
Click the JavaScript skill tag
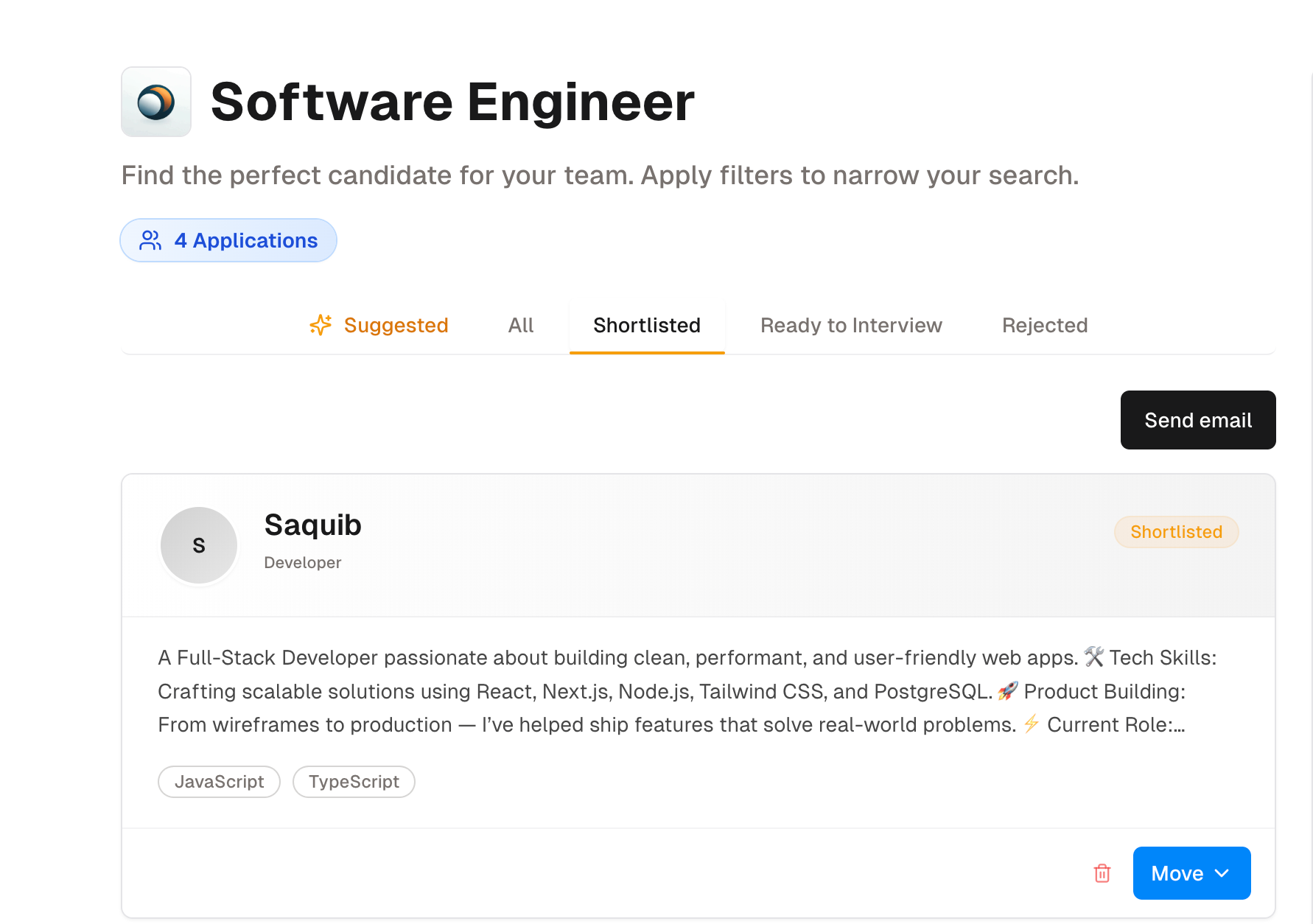219,782
